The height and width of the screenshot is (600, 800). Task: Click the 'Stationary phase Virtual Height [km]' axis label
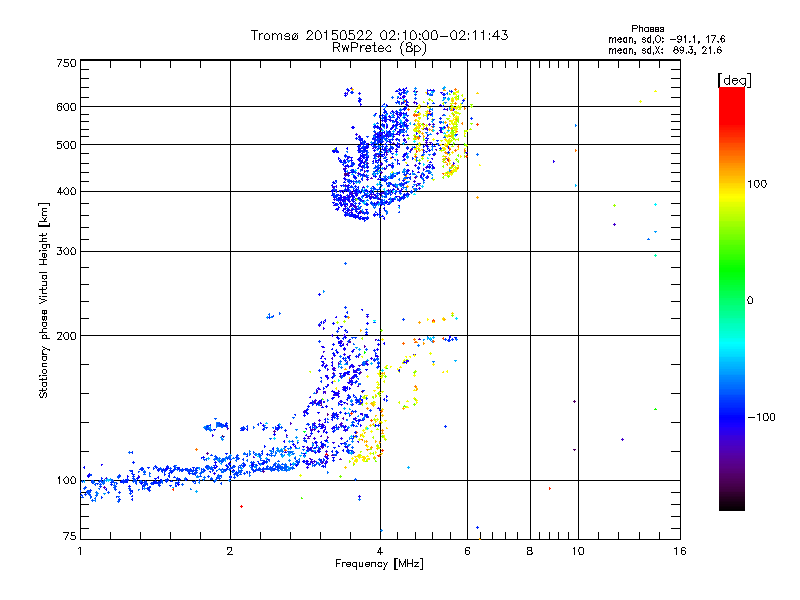click(44, 300)
